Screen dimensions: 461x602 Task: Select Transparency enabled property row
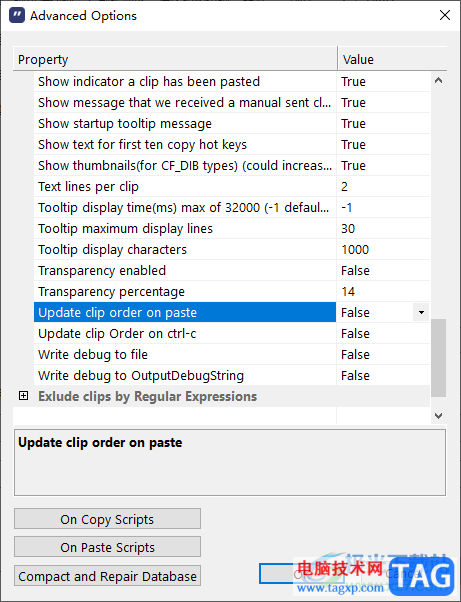coord(185,270)
